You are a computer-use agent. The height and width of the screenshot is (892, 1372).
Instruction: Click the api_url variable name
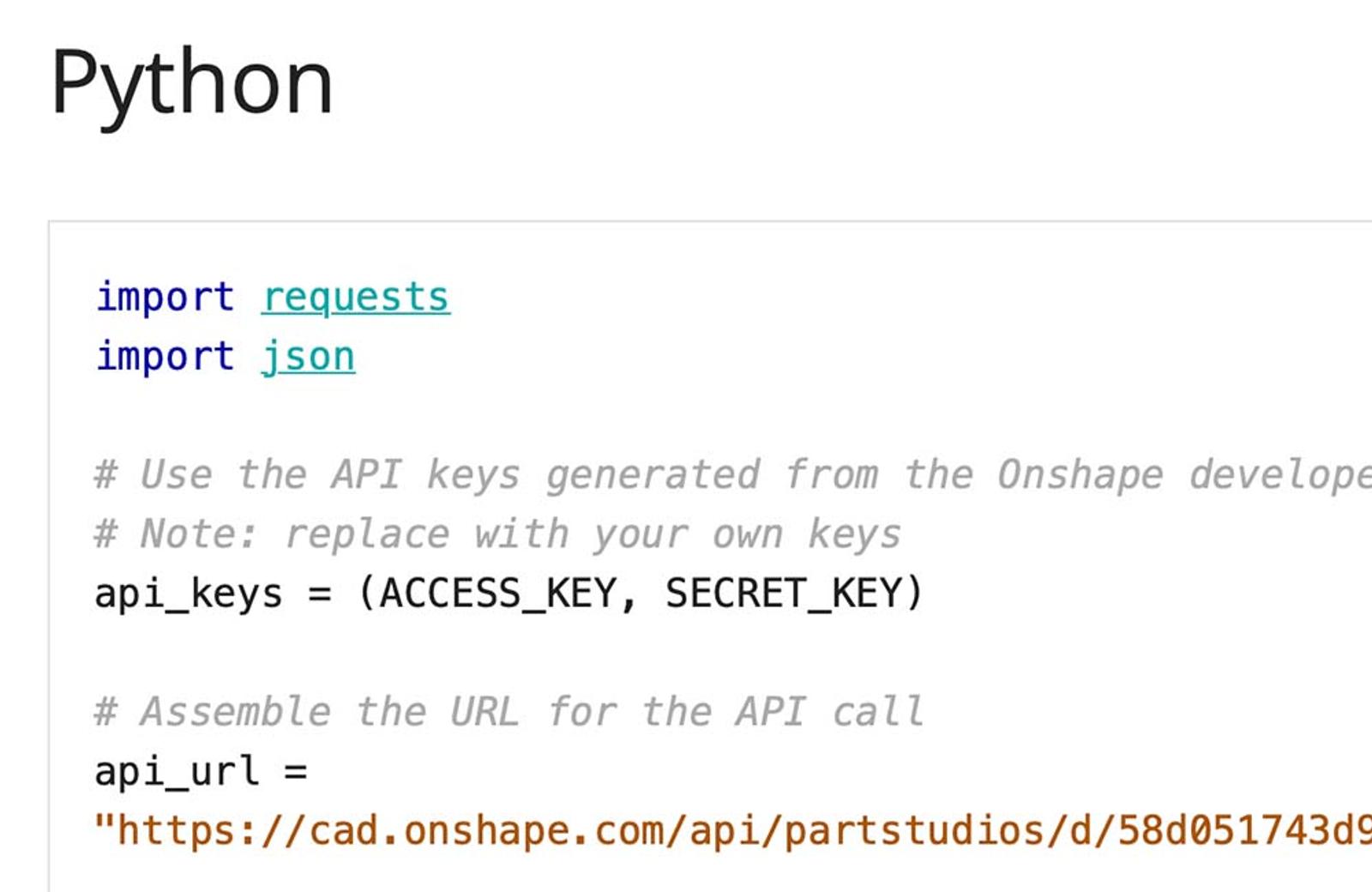click(x=176, y=771)
